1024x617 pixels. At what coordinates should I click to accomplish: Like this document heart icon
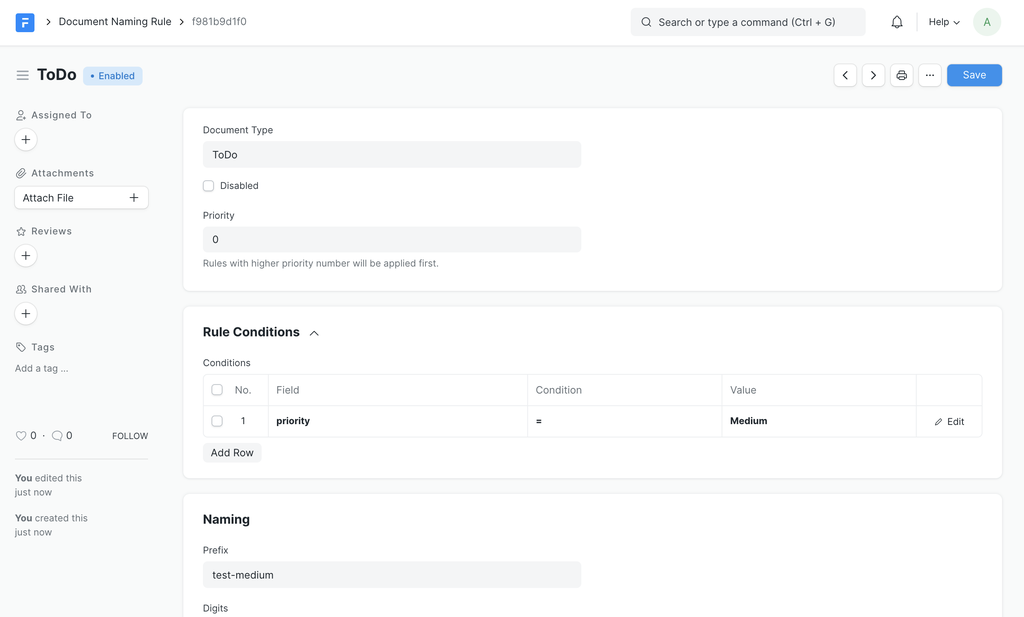click(21, 435)
